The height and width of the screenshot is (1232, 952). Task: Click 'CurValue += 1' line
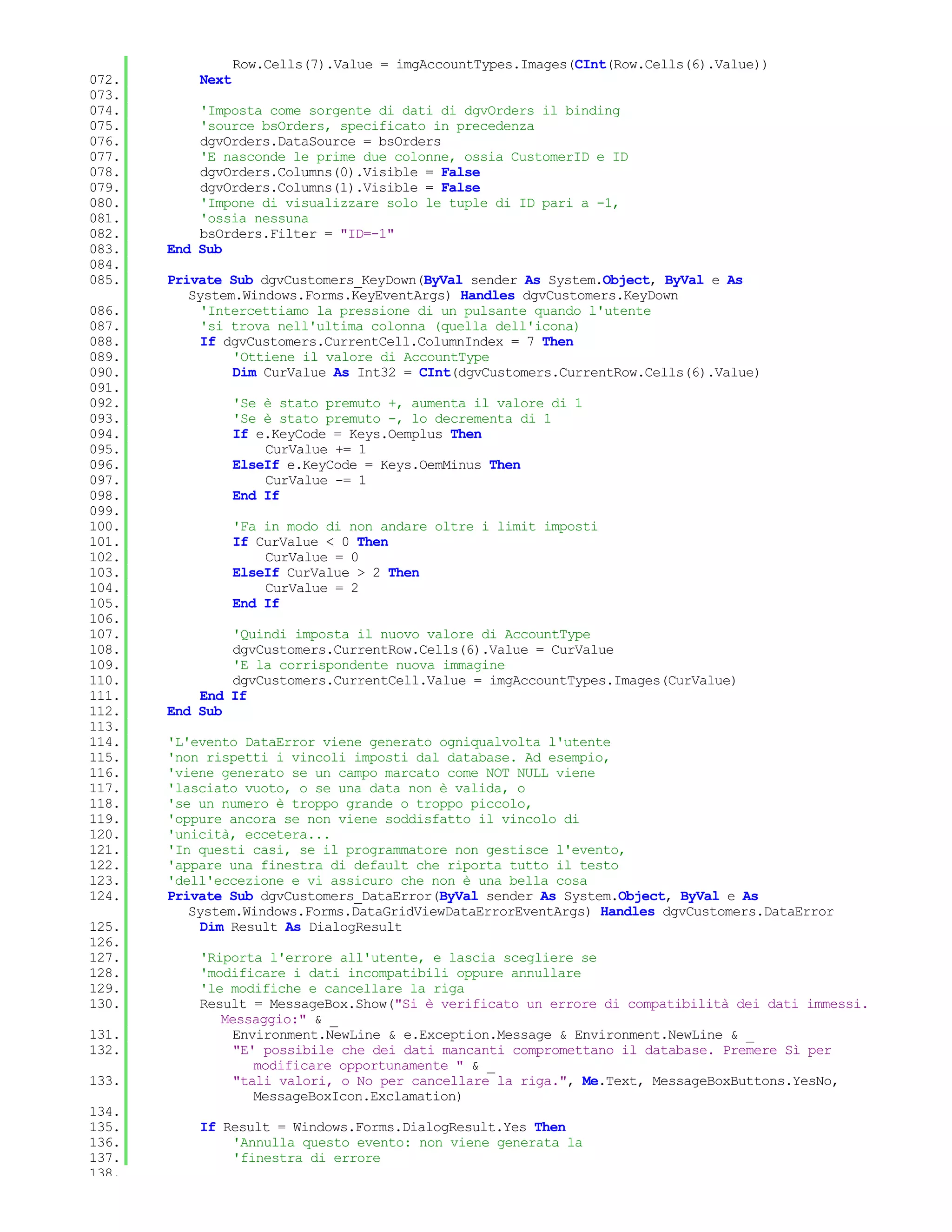(x=316, y=450)
